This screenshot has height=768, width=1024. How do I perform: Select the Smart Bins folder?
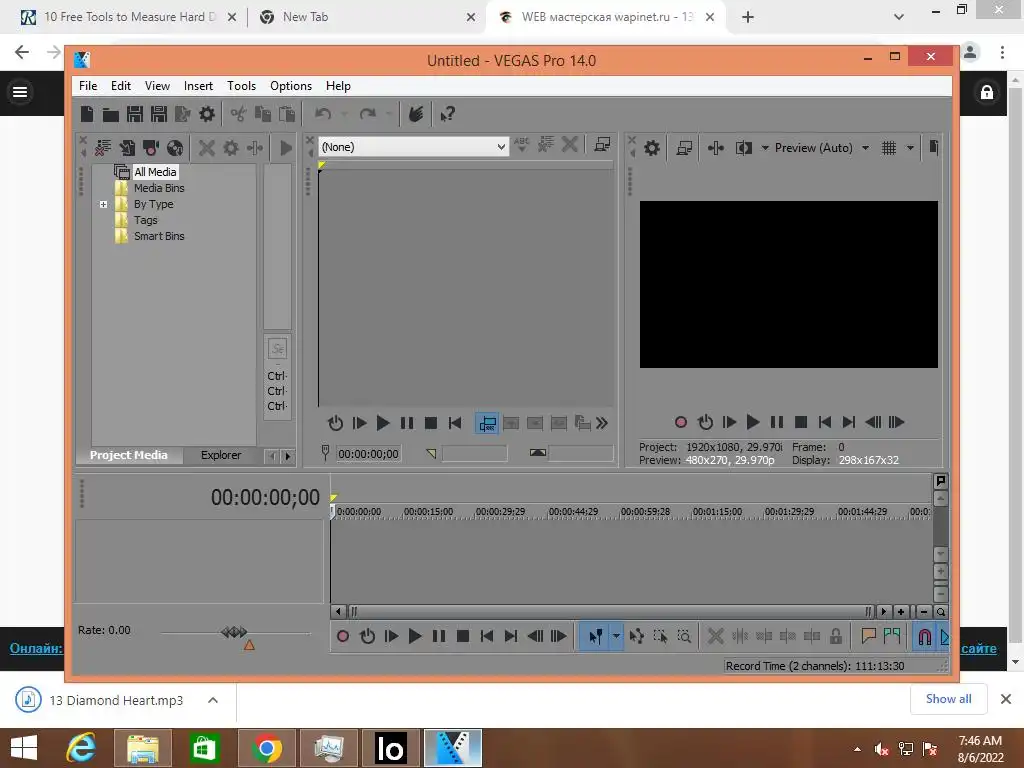(159, 236)
